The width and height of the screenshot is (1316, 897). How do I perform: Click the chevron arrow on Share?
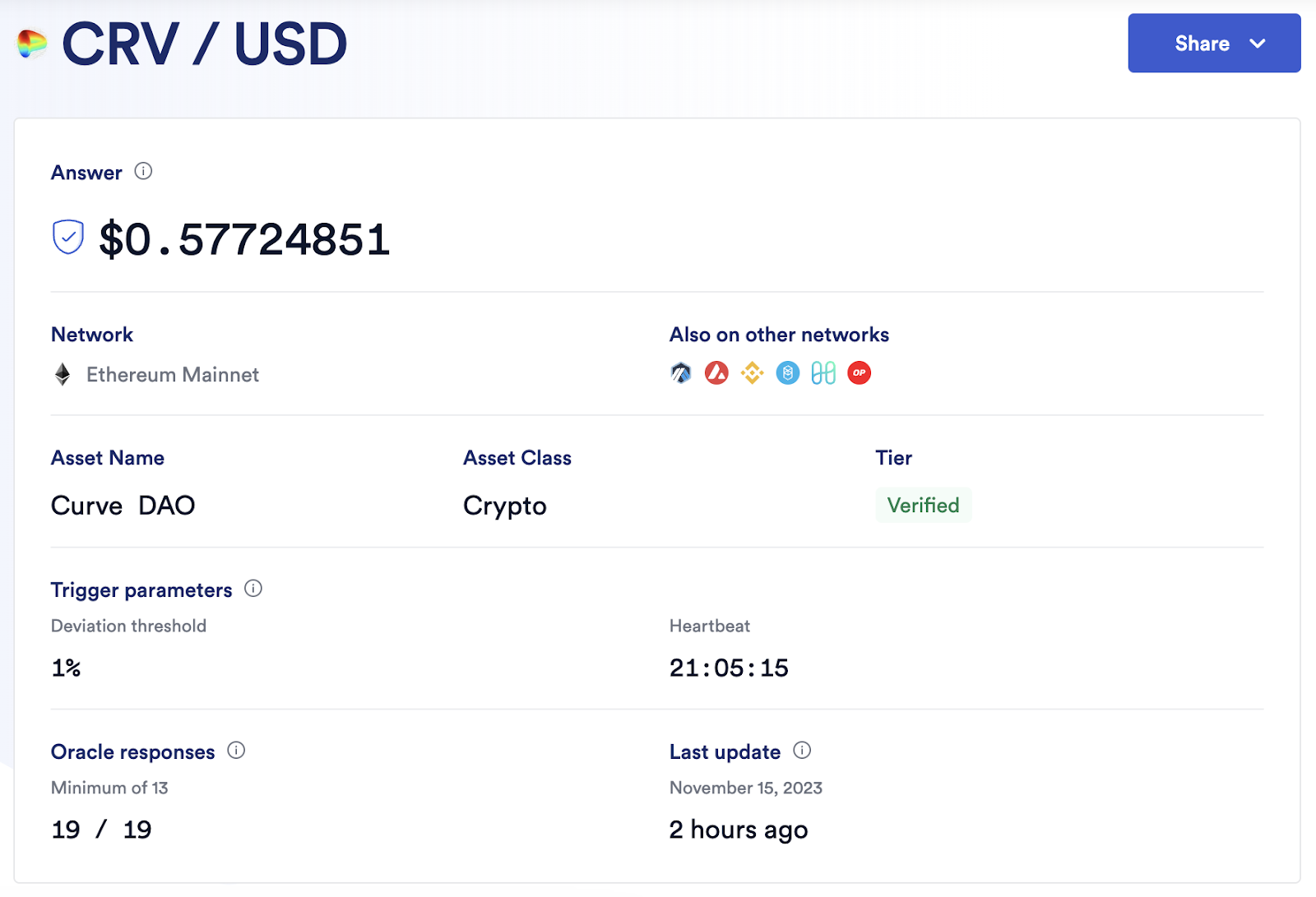[1258, 44]
